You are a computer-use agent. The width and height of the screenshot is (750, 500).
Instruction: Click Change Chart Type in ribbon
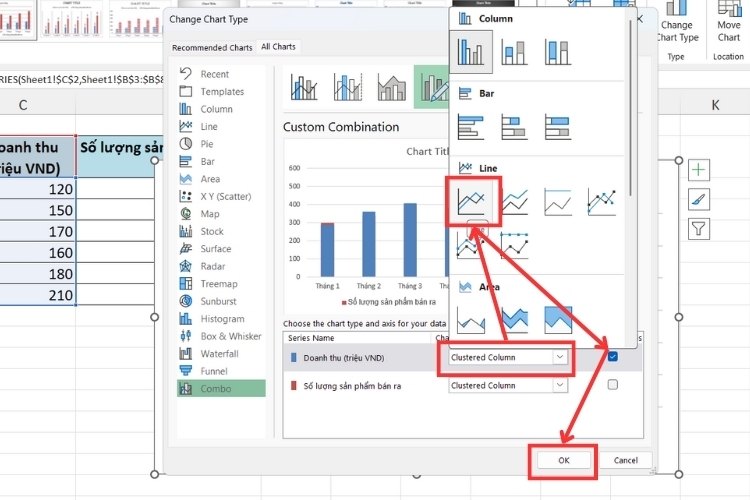[677, 23]
